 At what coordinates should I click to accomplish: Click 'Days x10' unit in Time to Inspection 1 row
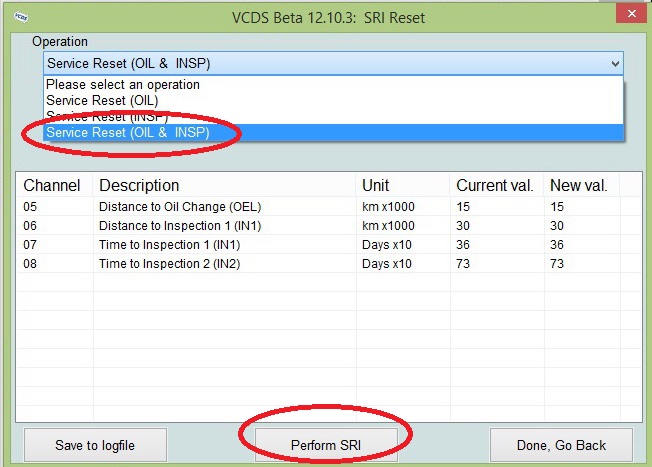click(x=387, y=245)
